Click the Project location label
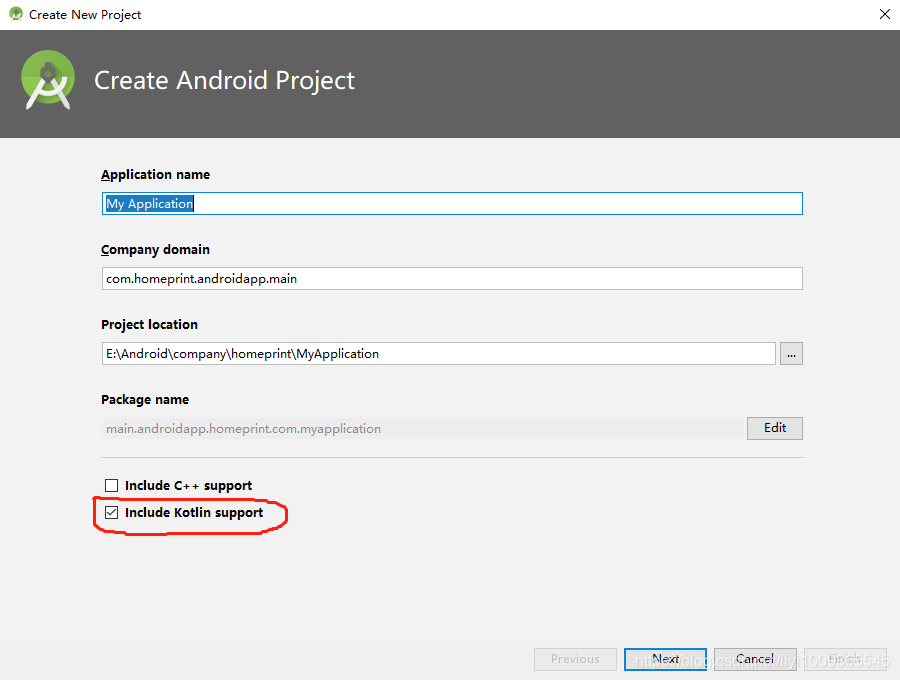Image resolution: width=900 pixels, height=680 pixels. point(149,325)
